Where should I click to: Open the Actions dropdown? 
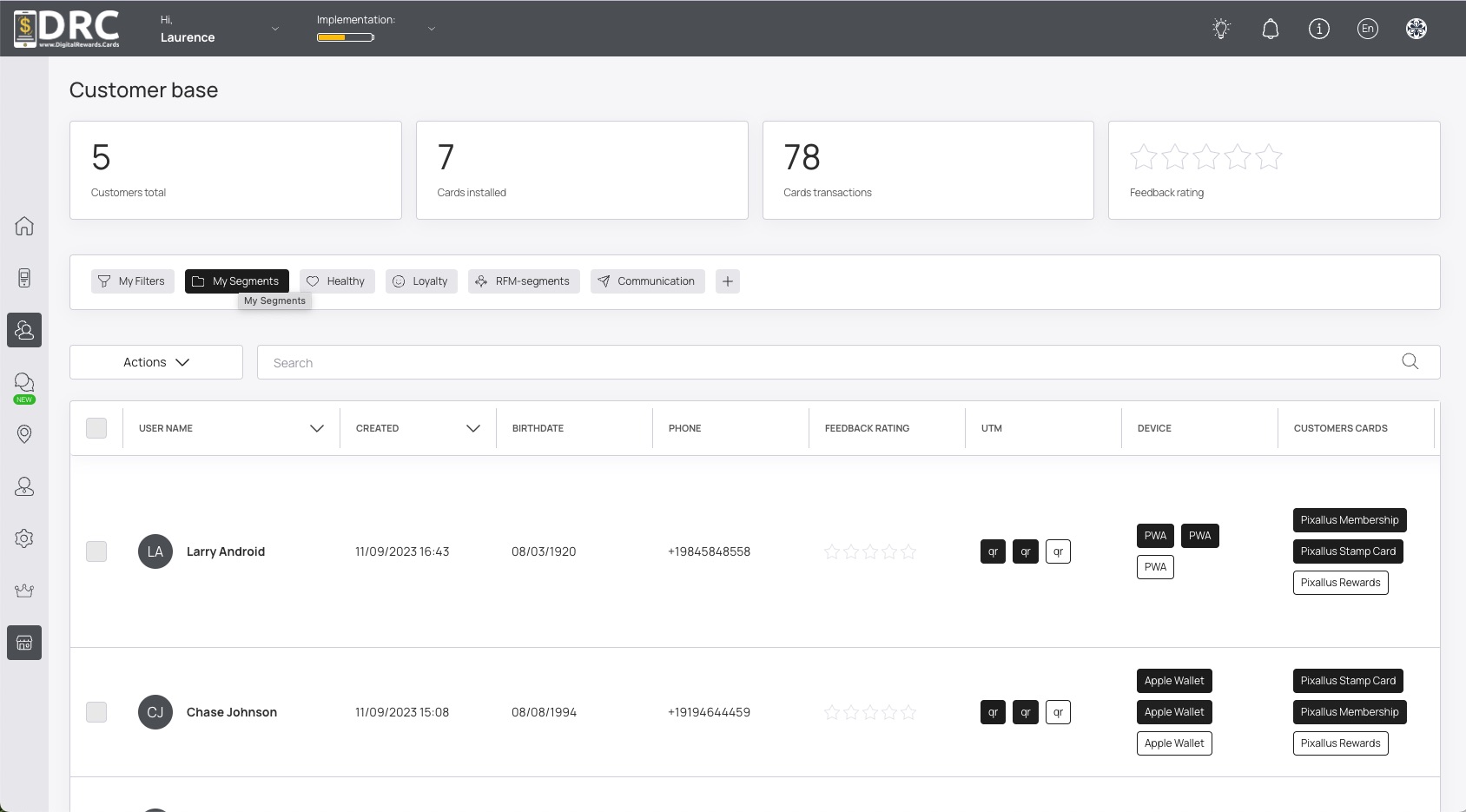pyautogui.click(x=156, y=362)
